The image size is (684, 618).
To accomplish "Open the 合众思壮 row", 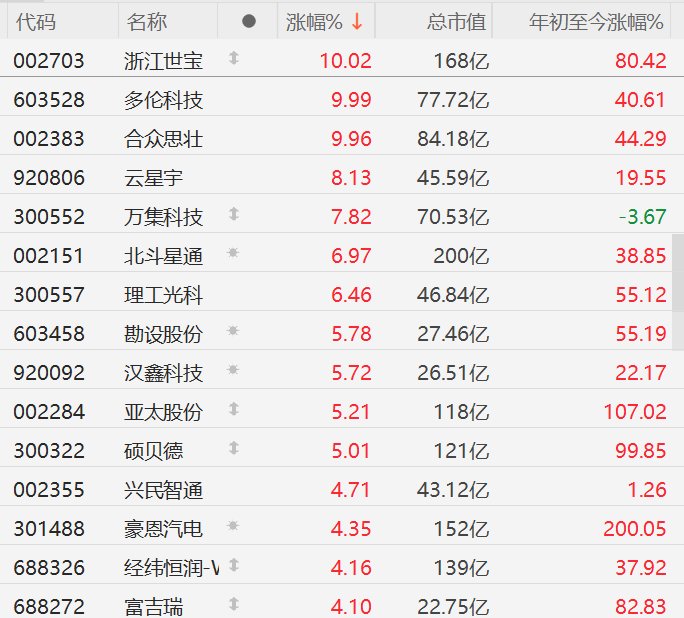I will pos(163,139).
